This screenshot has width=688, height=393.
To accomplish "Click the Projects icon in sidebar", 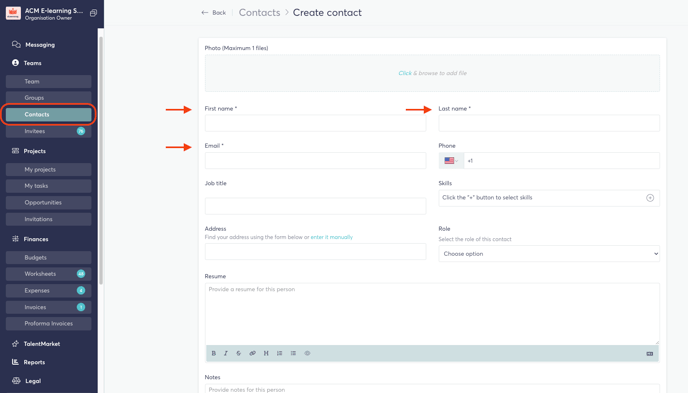I will point(15,151).
